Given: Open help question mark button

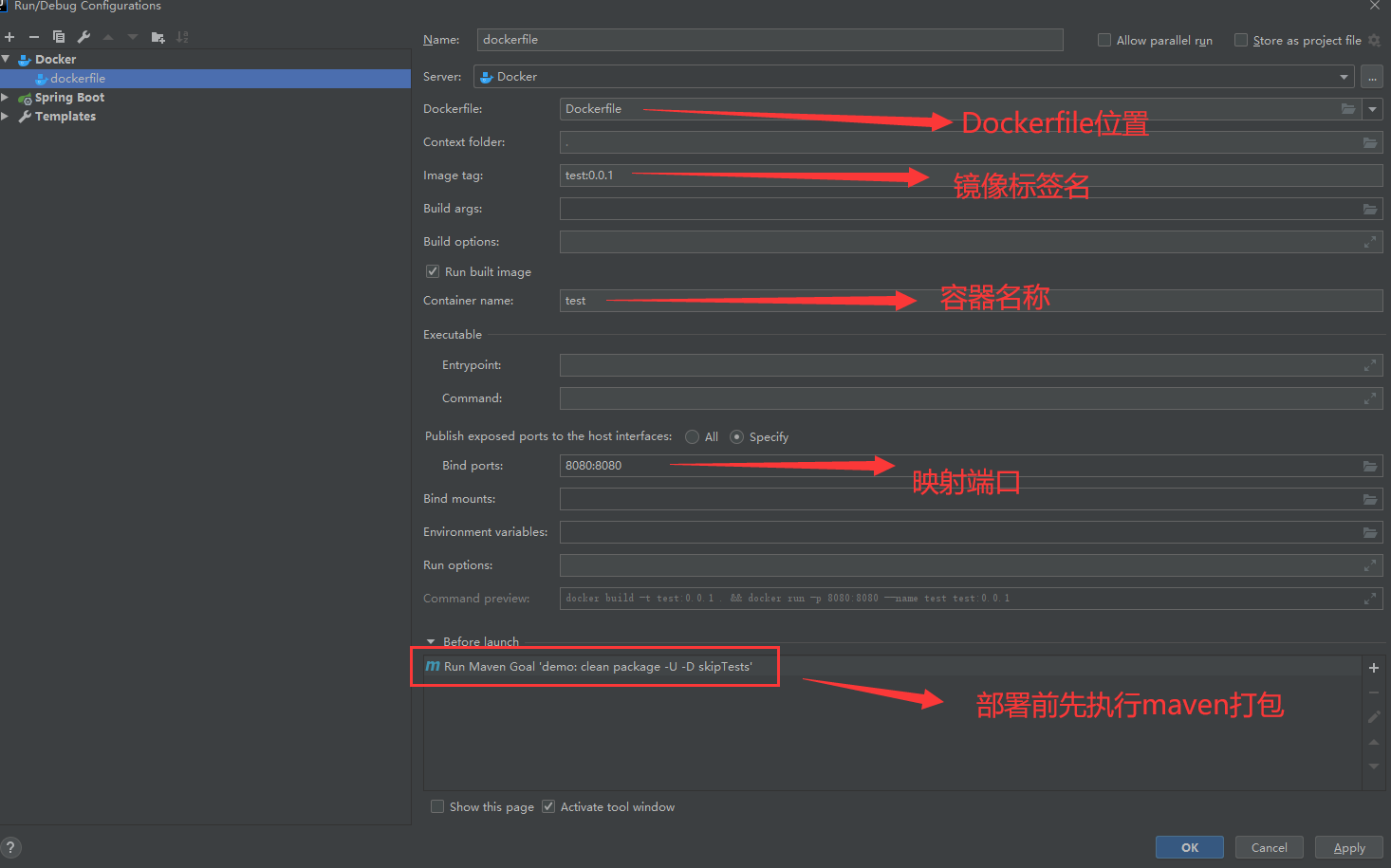Looking at the screenshot, I should [x=10, y=848].
